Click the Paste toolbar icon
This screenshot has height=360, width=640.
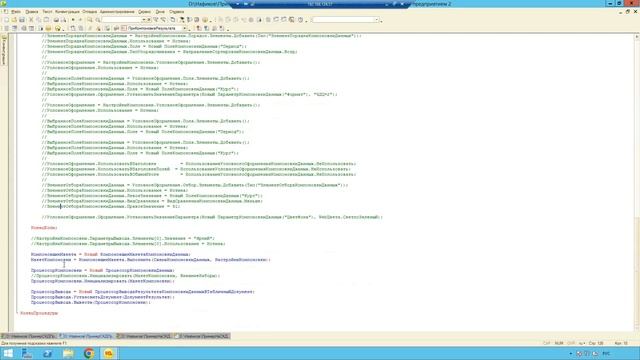point(47,20)
